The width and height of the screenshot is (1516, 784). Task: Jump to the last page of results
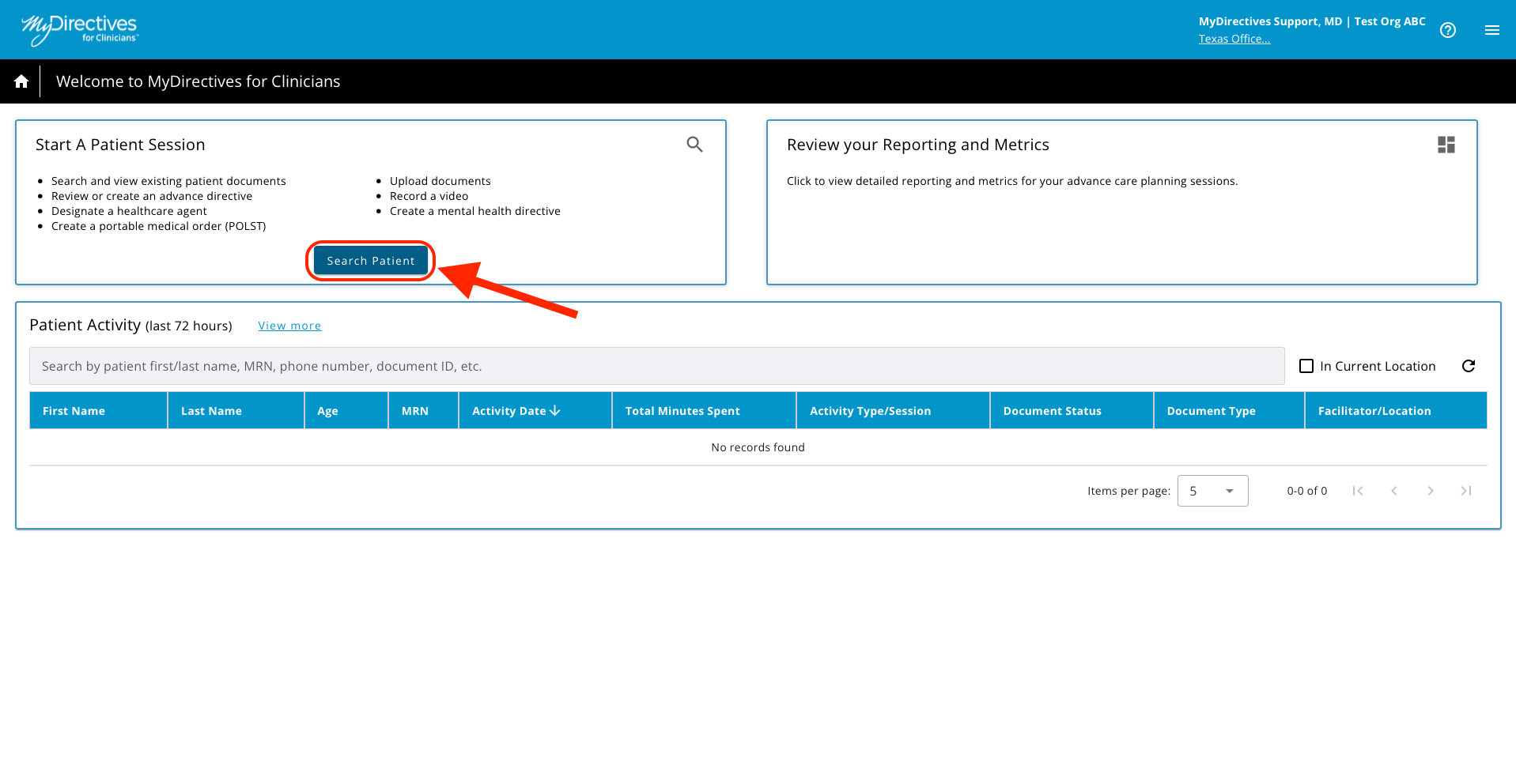(x=1466, y=491)
